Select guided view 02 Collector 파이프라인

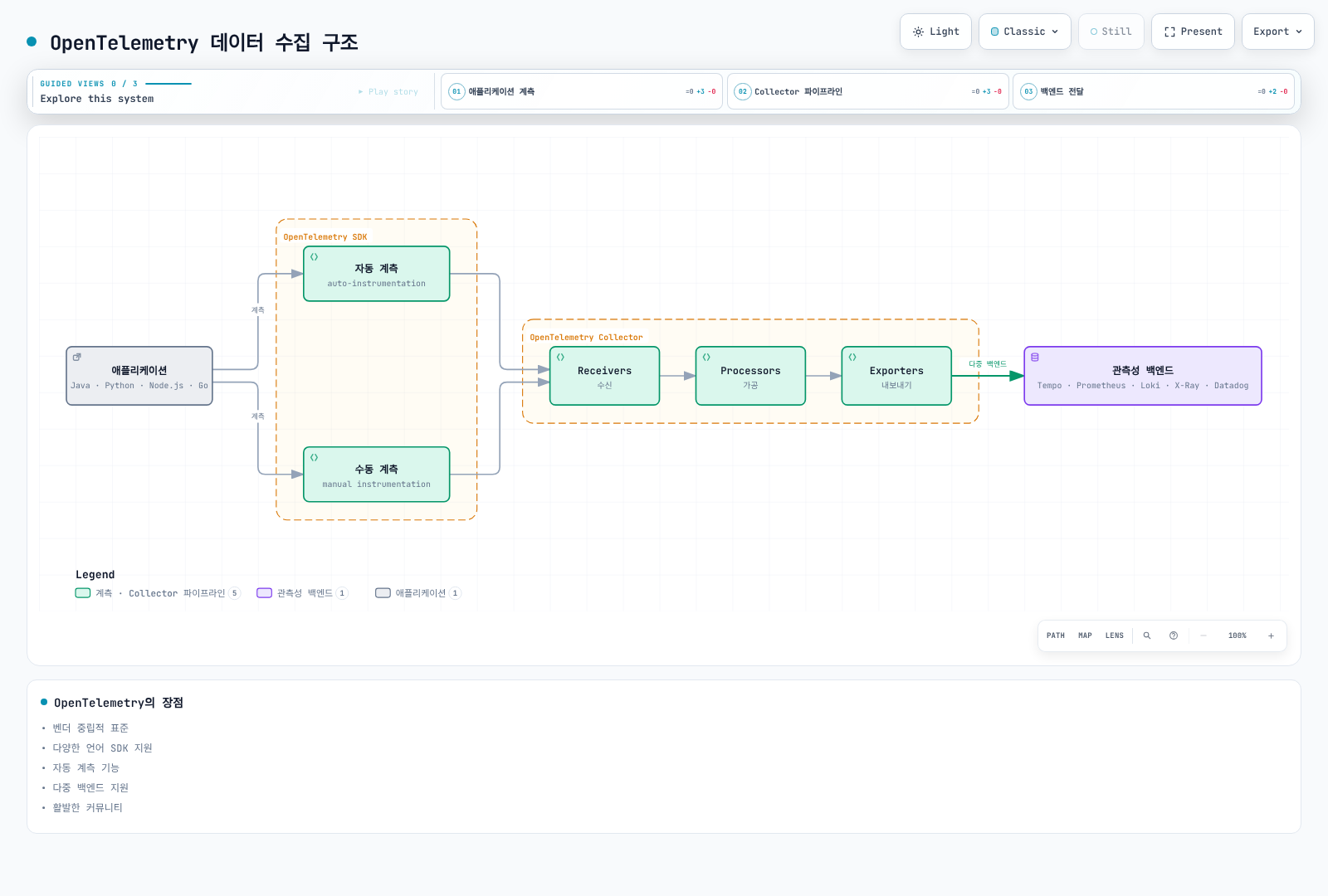pyautogui.click(x=868, y=91)
